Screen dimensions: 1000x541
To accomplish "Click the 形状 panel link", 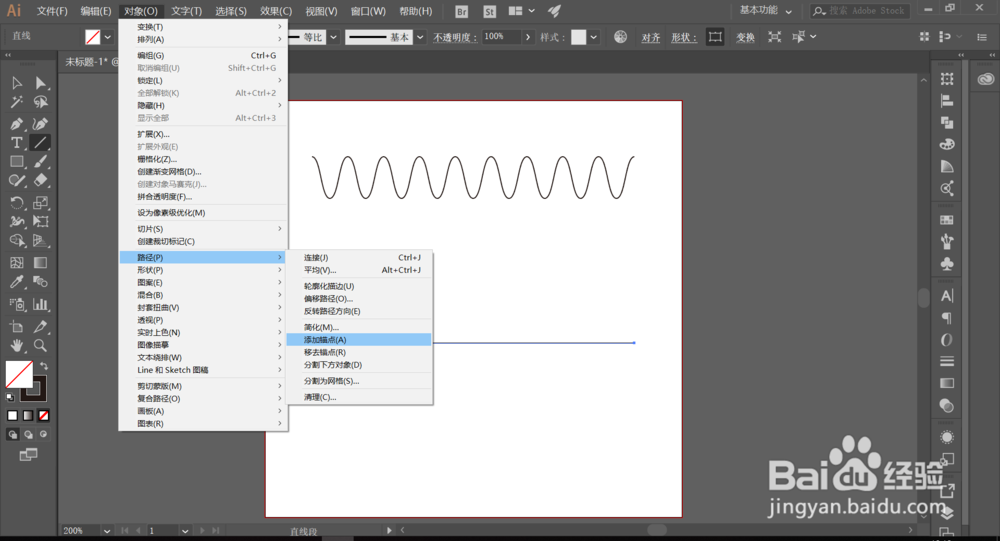I will [x=684, y=38].
